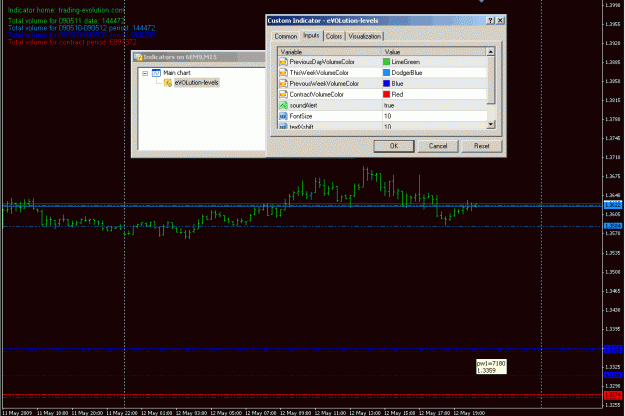Click the 'Indicator home: trading-evolution.com' chart label
Image resolution: width=625 pixels, height=416 pixels.
click(x=66, y=10)
